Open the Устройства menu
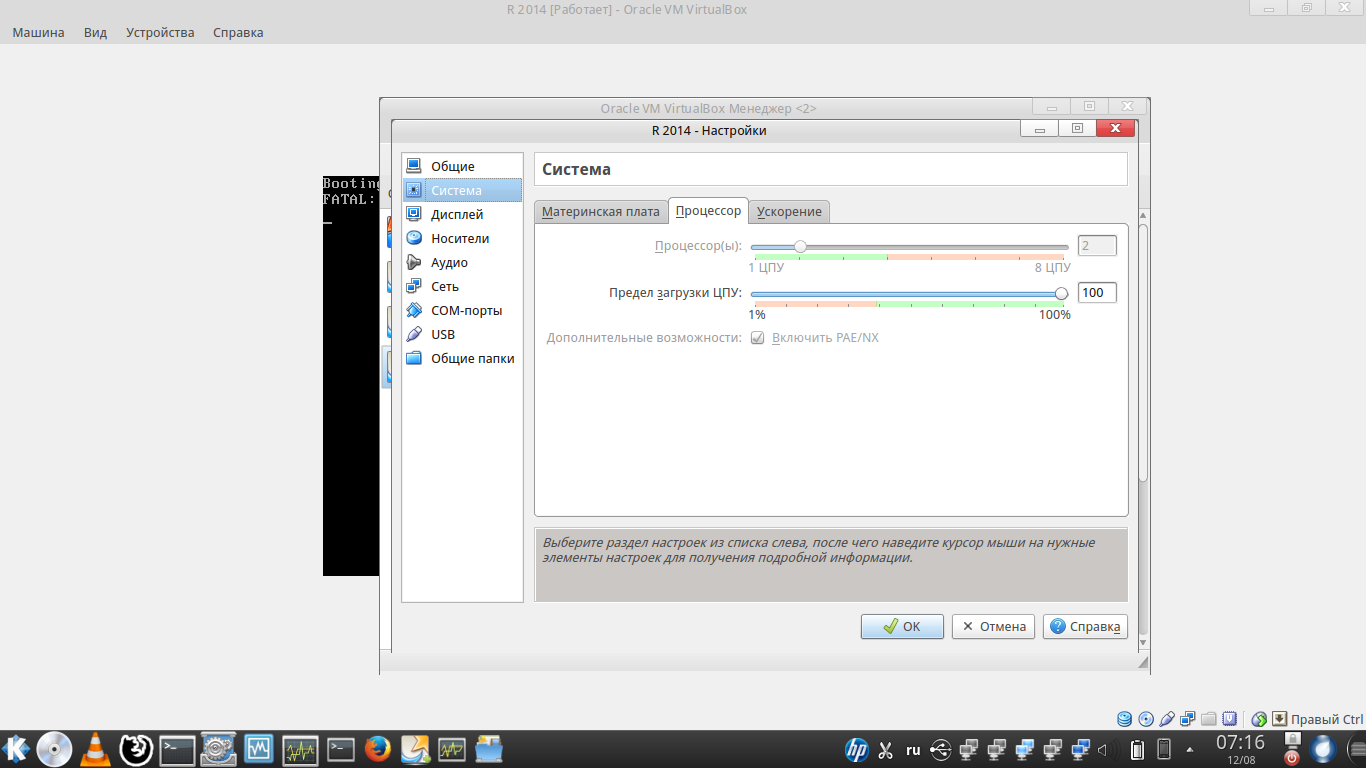 tap(160, 32)
